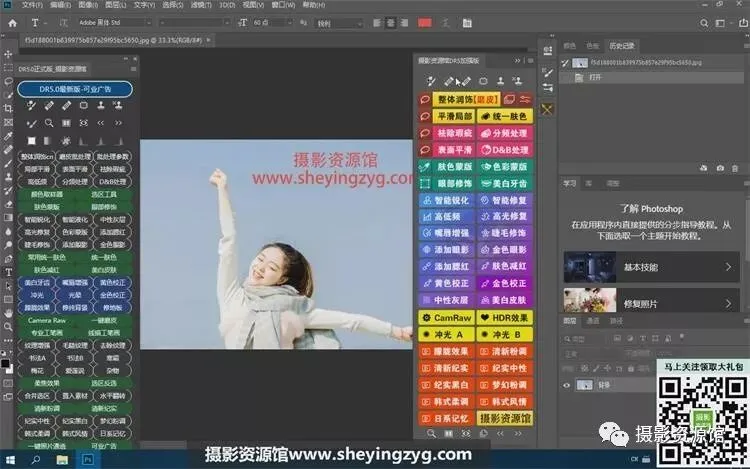Open the font size dropdown showing 60 点
750x469 pixels.
[273, 23]
